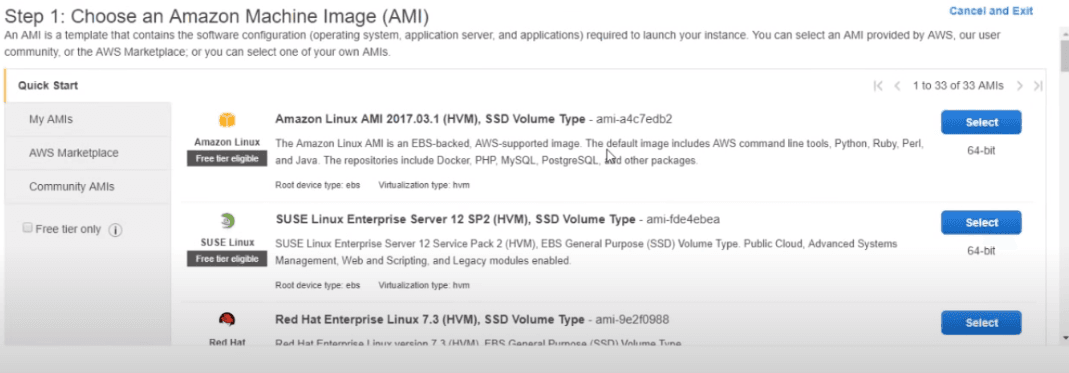This screenshot has height=373, width=1069.
Task: Click Amazon Linux Free tier eligible badge
Action: pyautogui.click(x=227, y=159)
